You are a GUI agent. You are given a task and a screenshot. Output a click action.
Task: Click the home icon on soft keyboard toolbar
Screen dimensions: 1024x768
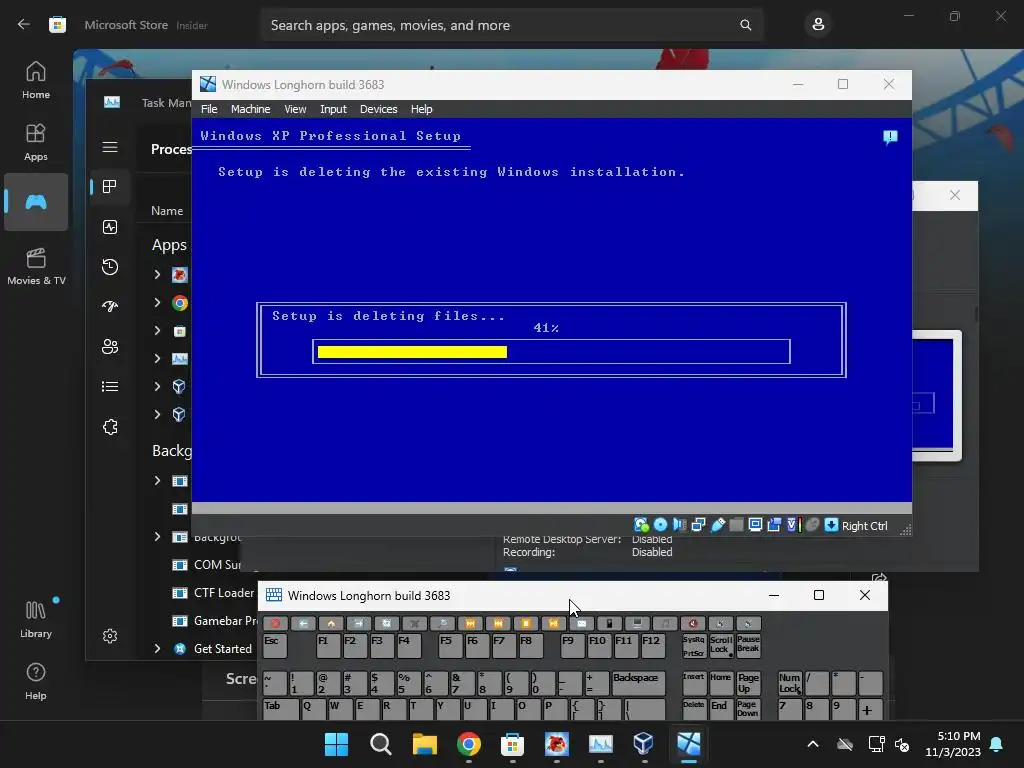point(331,624)
